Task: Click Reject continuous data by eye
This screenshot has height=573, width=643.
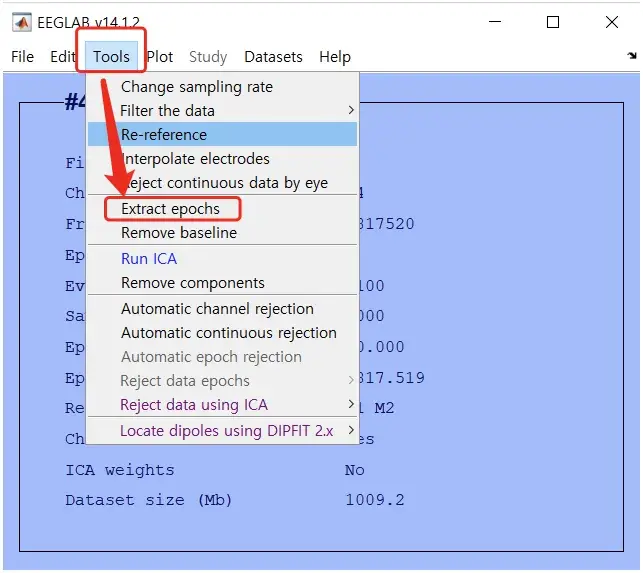Action: pos(224,183)
